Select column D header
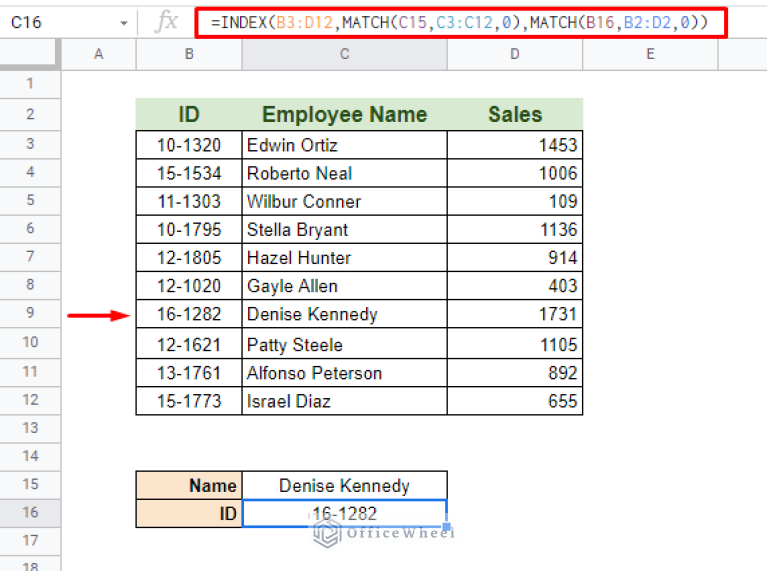The height and width of the screenshot is (571, 767). tap(514, 54)
